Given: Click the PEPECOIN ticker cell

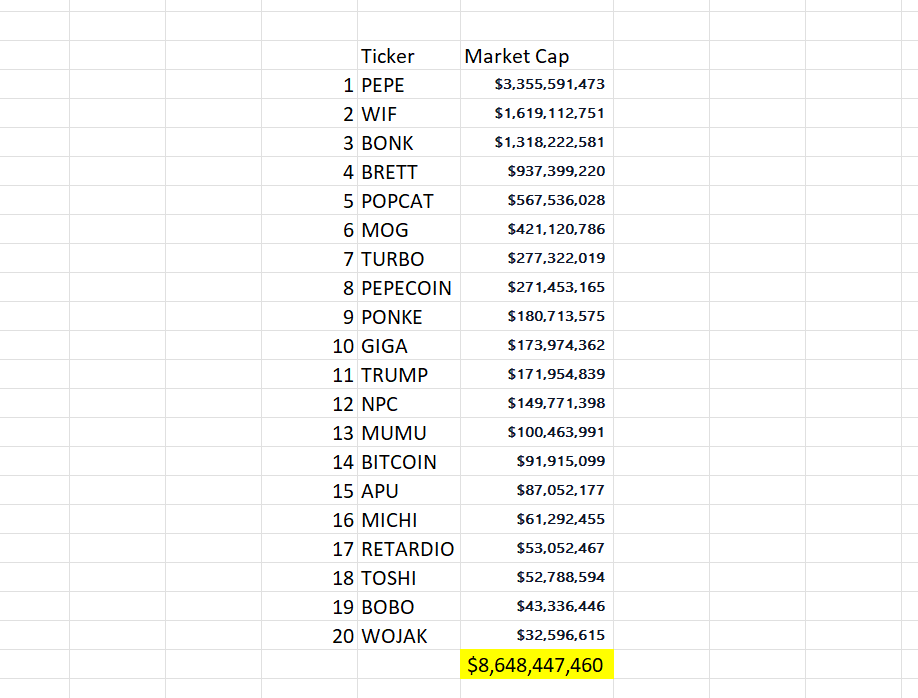Looking at the screenshot, I should (409, 288).
